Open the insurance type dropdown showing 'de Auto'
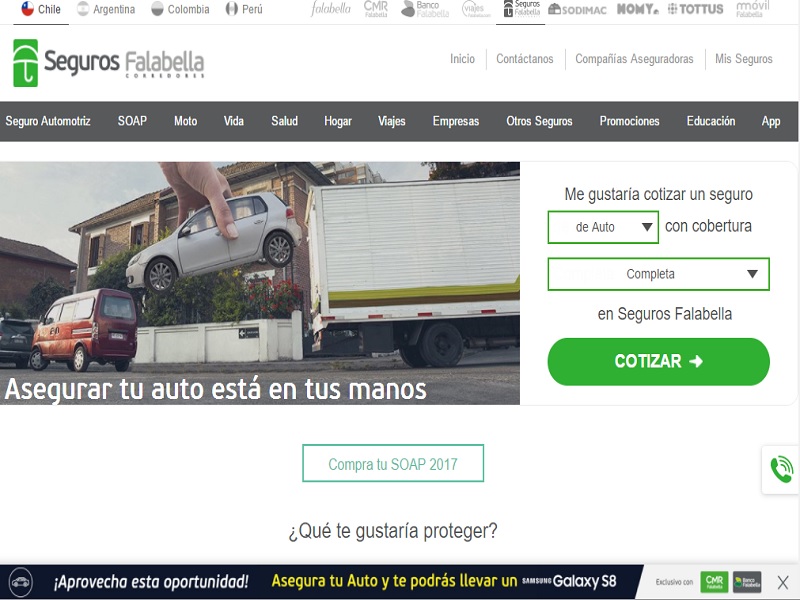The height and width of the screenshot is (600, 800). click(603, 227)
